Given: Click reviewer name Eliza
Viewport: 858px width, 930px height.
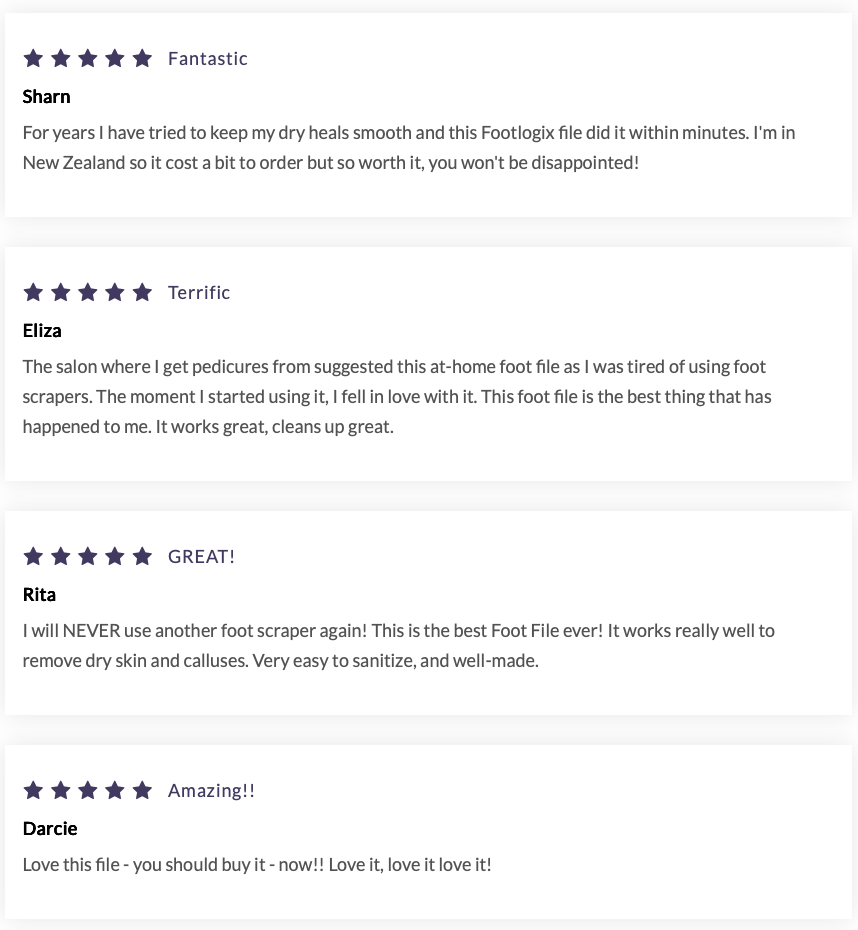Looking at the screenshot, I should (x=42, y=331).
